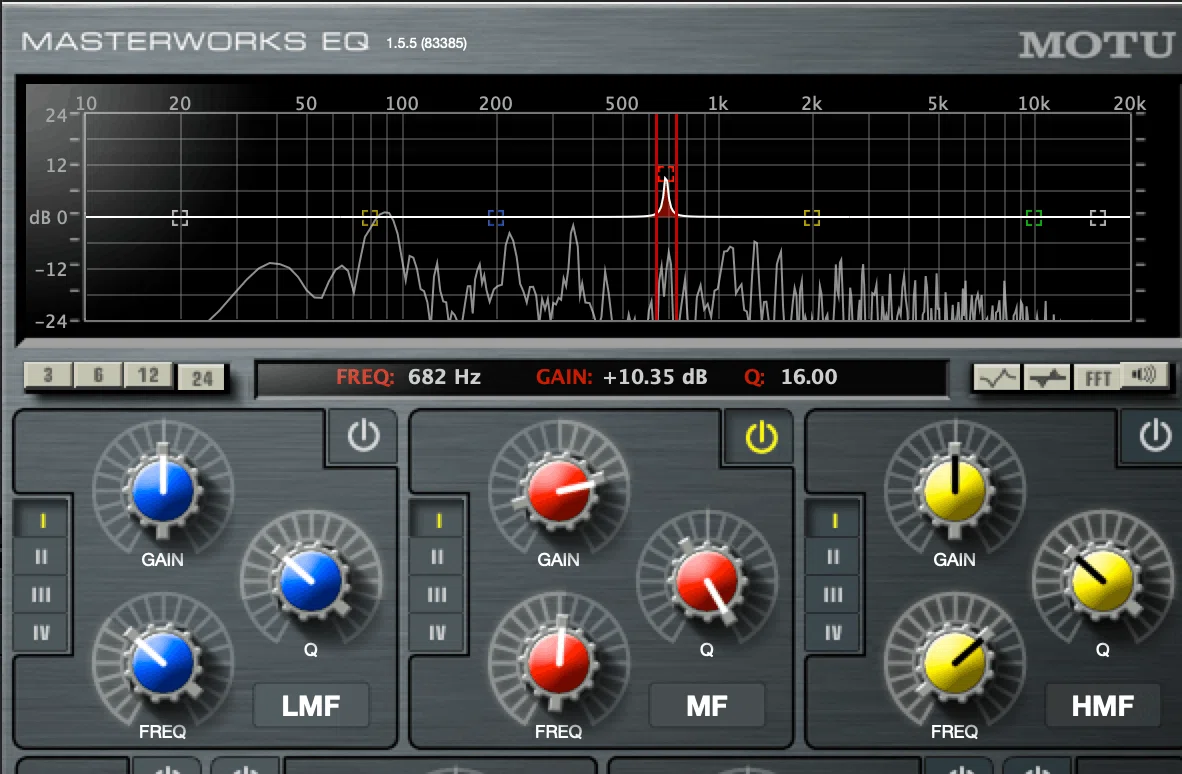Set graph range to 24 dB
This screenshot has height=774, width=1182.
(201, 378)
